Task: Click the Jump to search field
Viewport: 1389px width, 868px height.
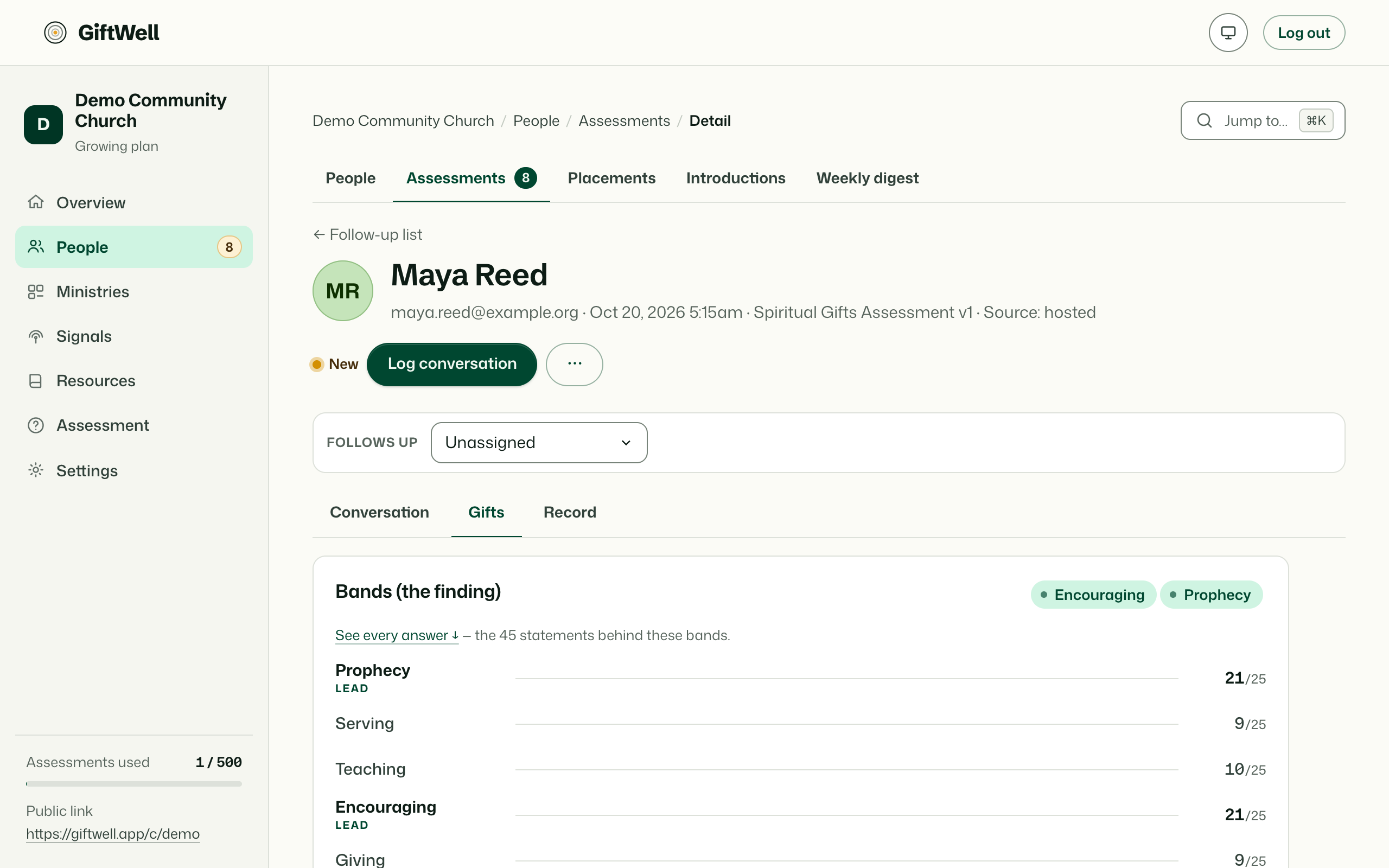Action: coord(1262,120)
